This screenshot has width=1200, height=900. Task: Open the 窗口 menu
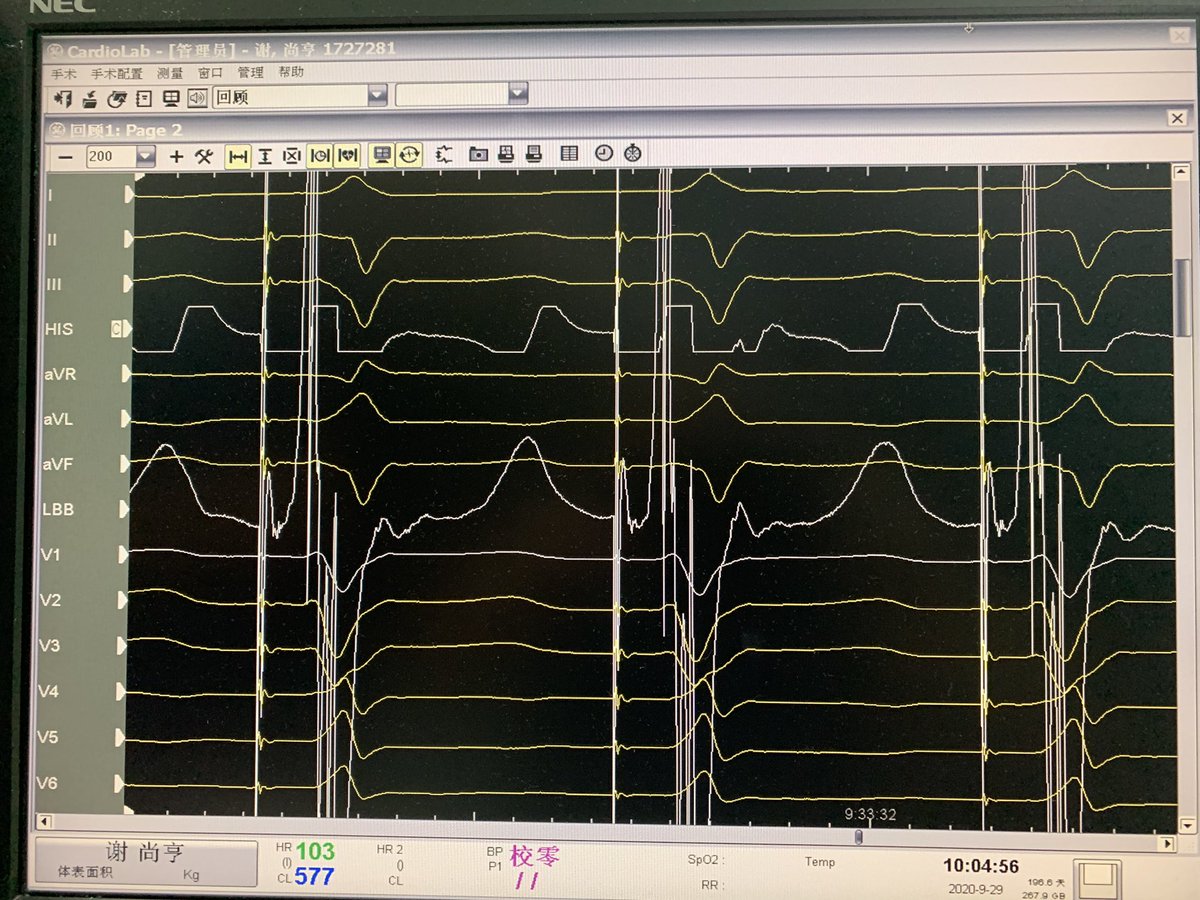coord(210,73)
